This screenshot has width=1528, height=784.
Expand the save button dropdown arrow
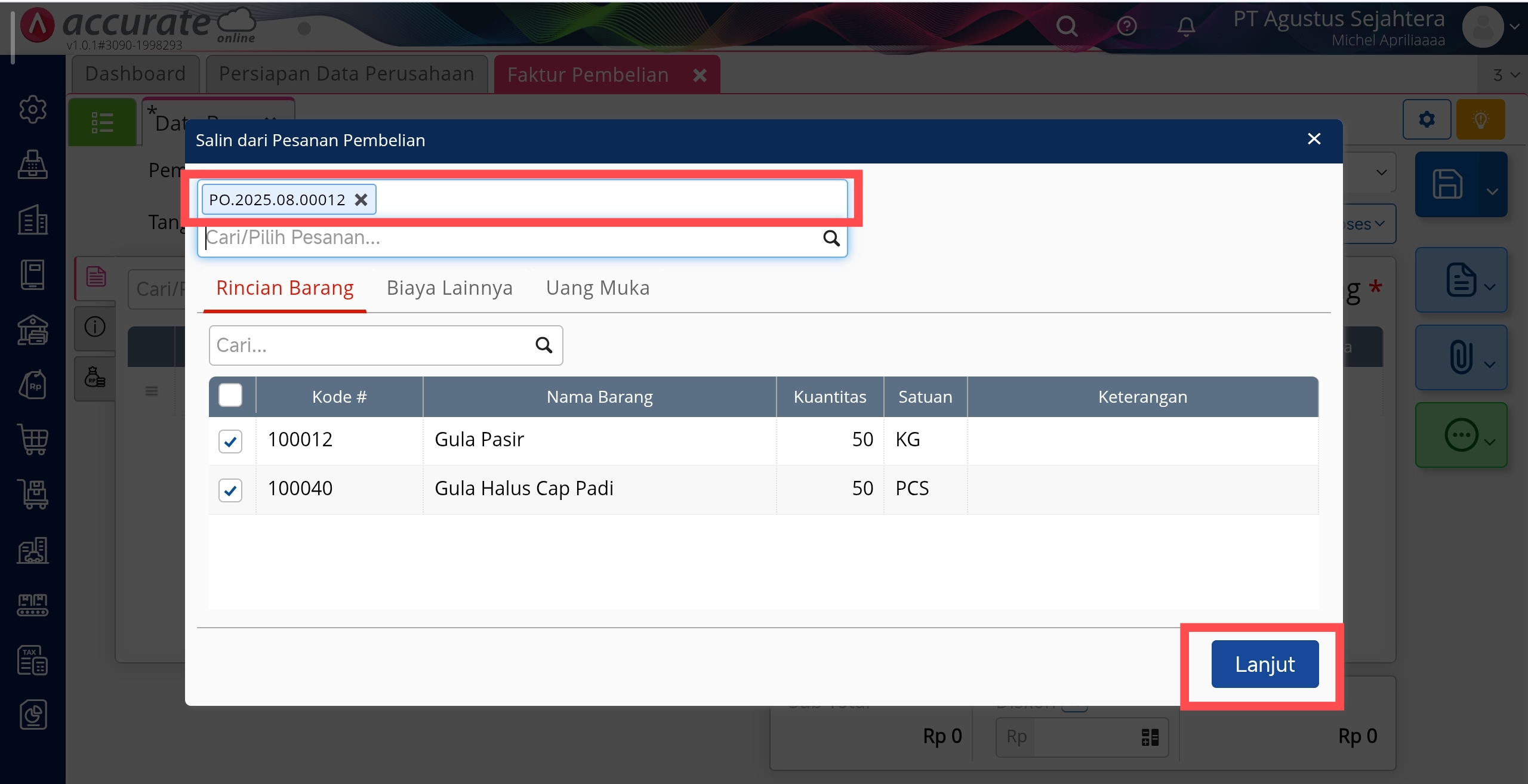(x=1492, y=192)
